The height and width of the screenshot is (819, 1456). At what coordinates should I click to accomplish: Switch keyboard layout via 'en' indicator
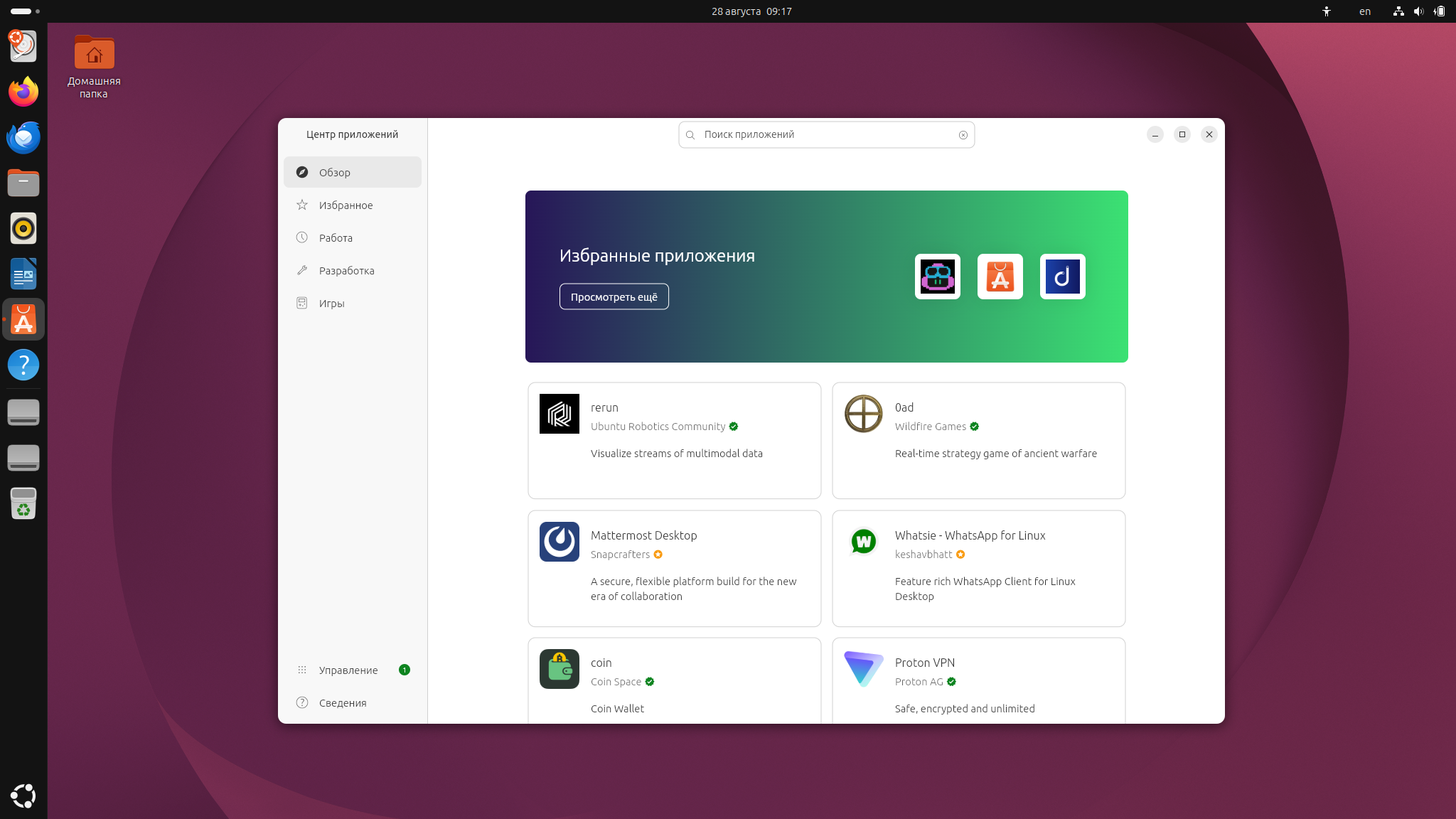coord(1365,11)
